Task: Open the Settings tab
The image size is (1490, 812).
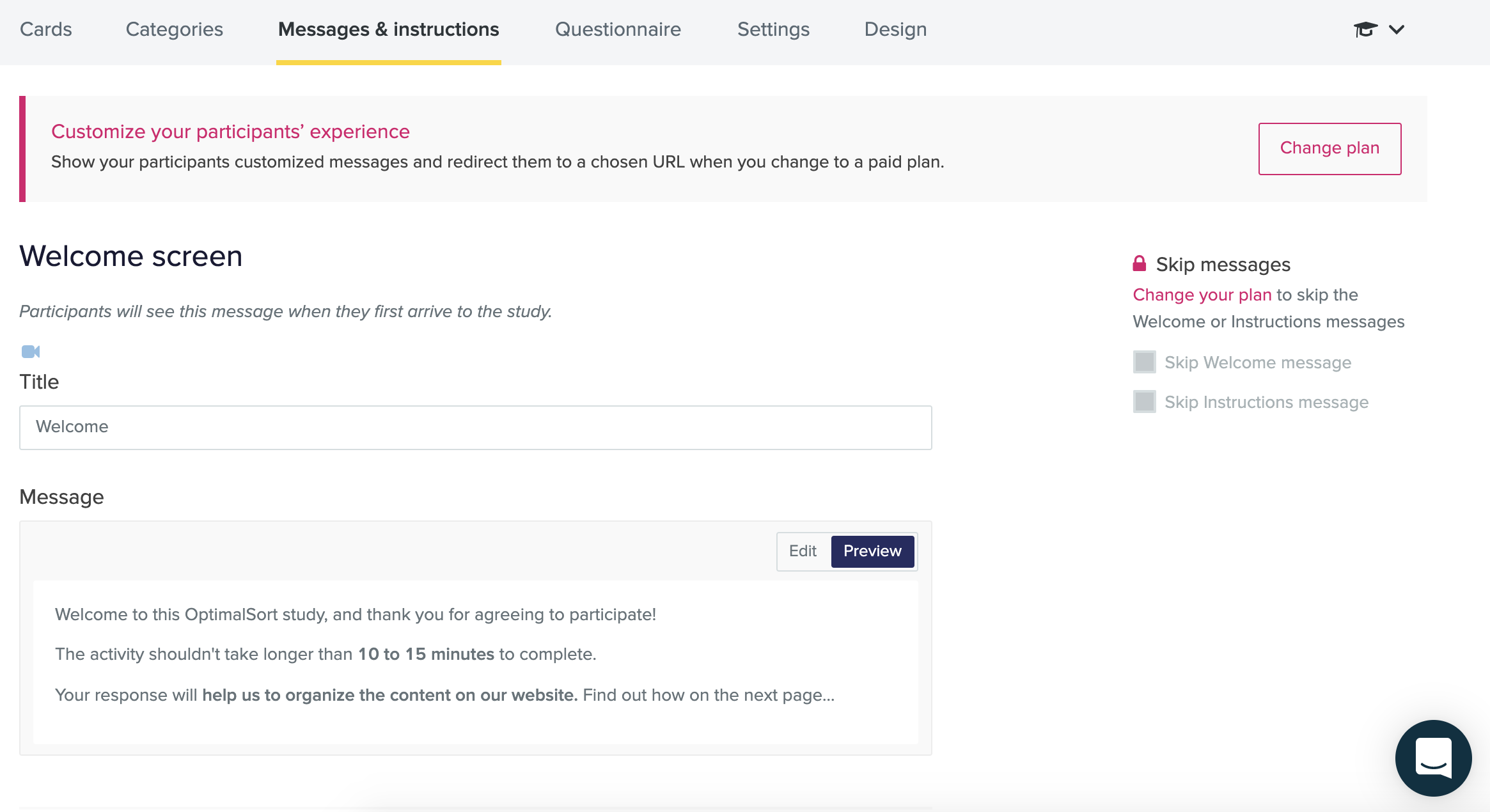Action: point(773,29)
